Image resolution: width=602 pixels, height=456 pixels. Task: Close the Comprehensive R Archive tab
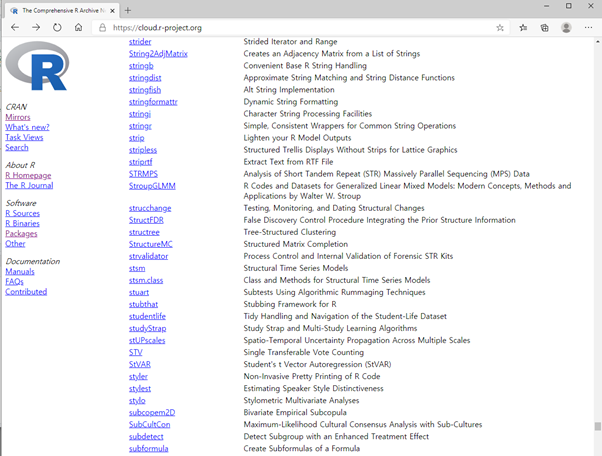point(112,11)
